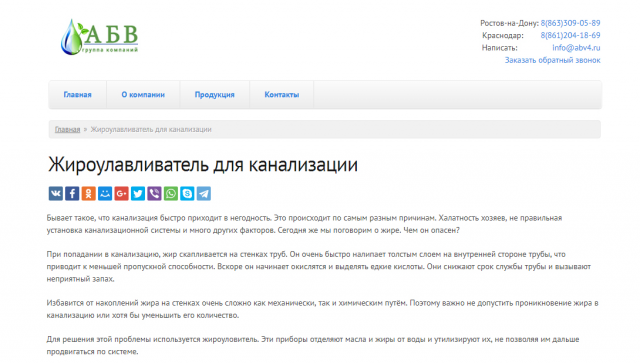The height and width of the screenshot is (363, 640).
Task: Call the Rostov-on-Don phone number 8(863)309-05-89
Action: coord(570,23)
